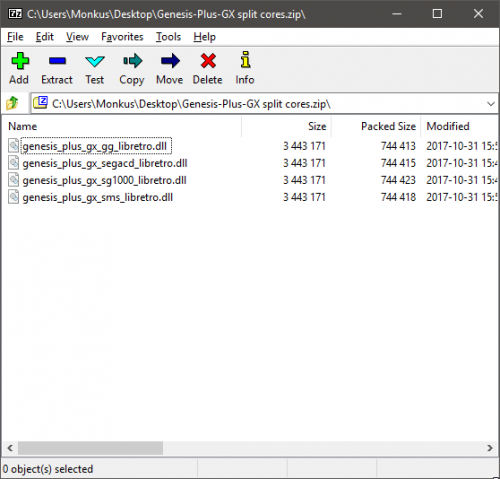This screenshot has width=500, height=479.
Task: Close the 7-Zip window
Action: click(x=478, y=14)
